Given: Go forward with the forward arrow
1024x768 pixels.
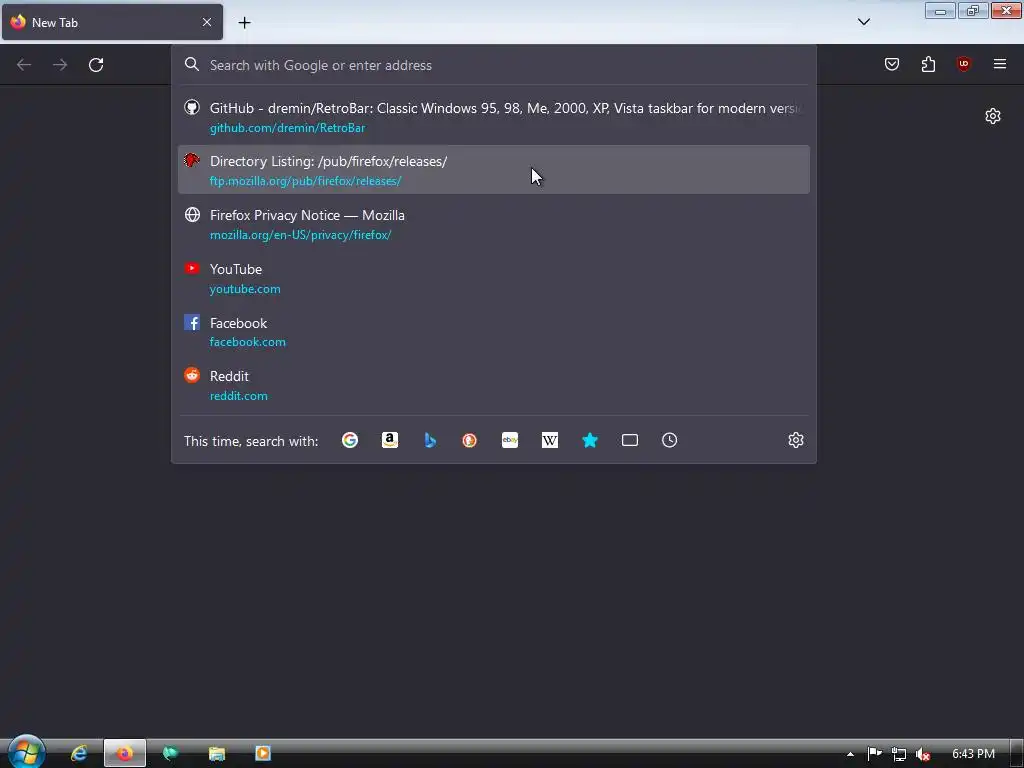Looking at the screenshot, I should [x=60, y=65].
